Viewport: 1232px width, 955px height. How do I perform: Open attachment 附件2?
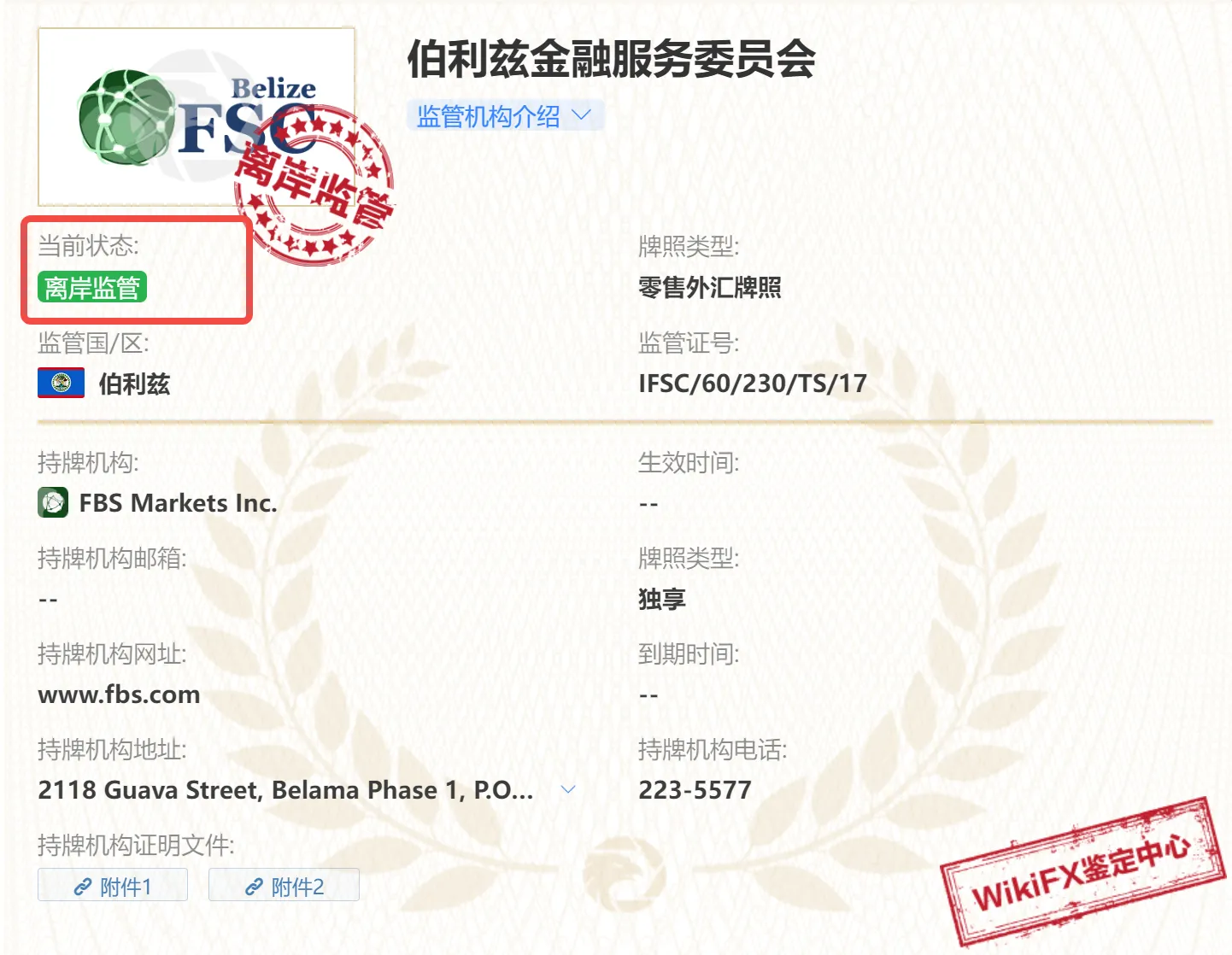click(x=285, y=886)
